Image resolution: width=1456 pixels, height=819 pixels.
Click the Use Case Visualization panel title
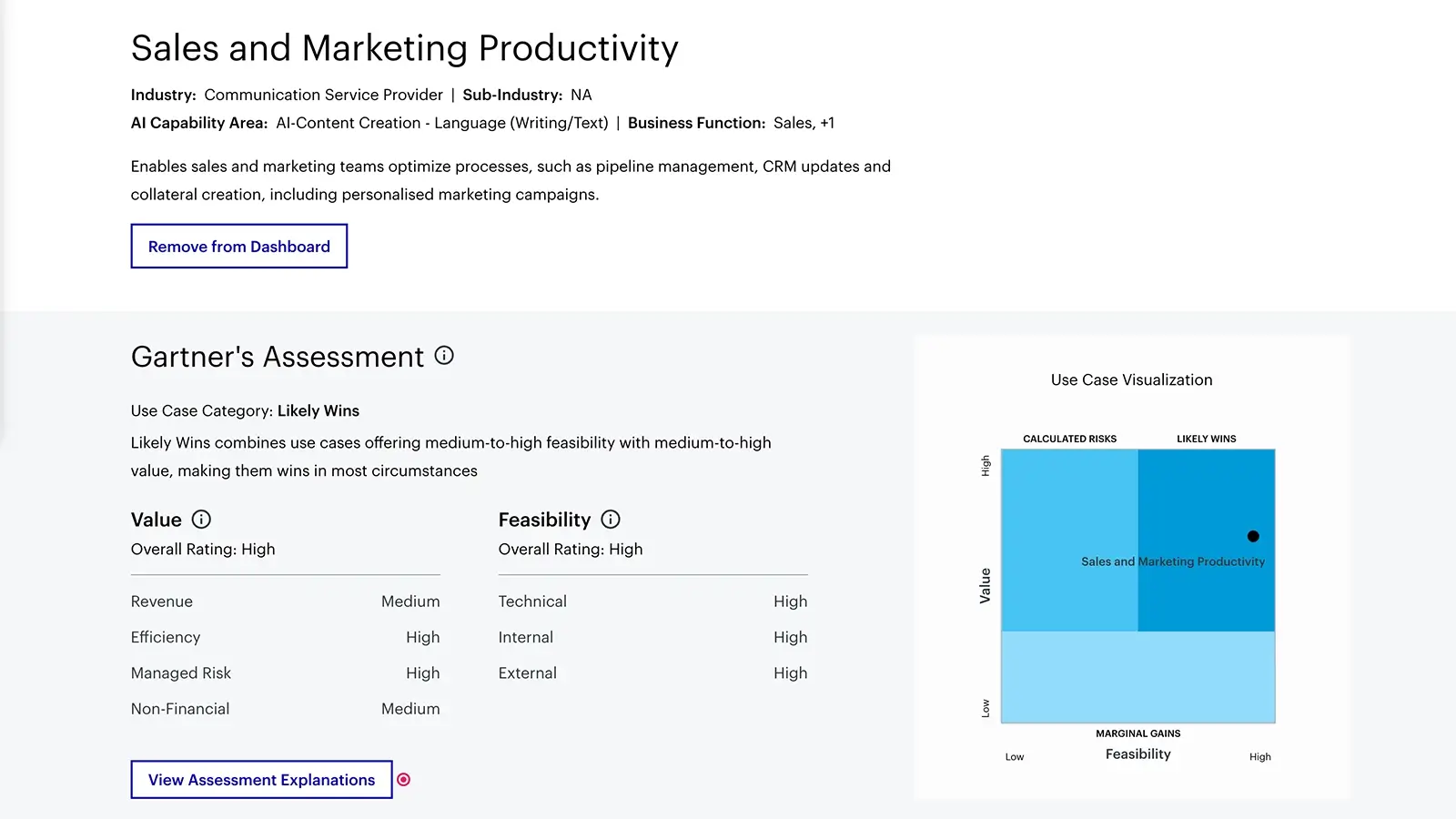point(1131,379)
